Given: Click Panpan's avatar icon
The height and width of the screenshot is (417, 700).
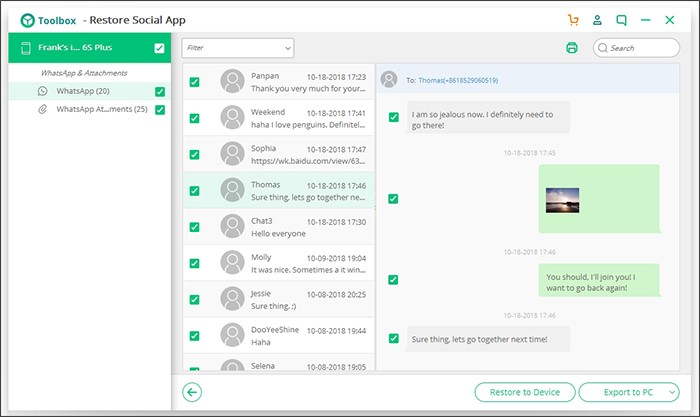Looking at the screenshot, I should pyautogui.click(x=233, y=81).
